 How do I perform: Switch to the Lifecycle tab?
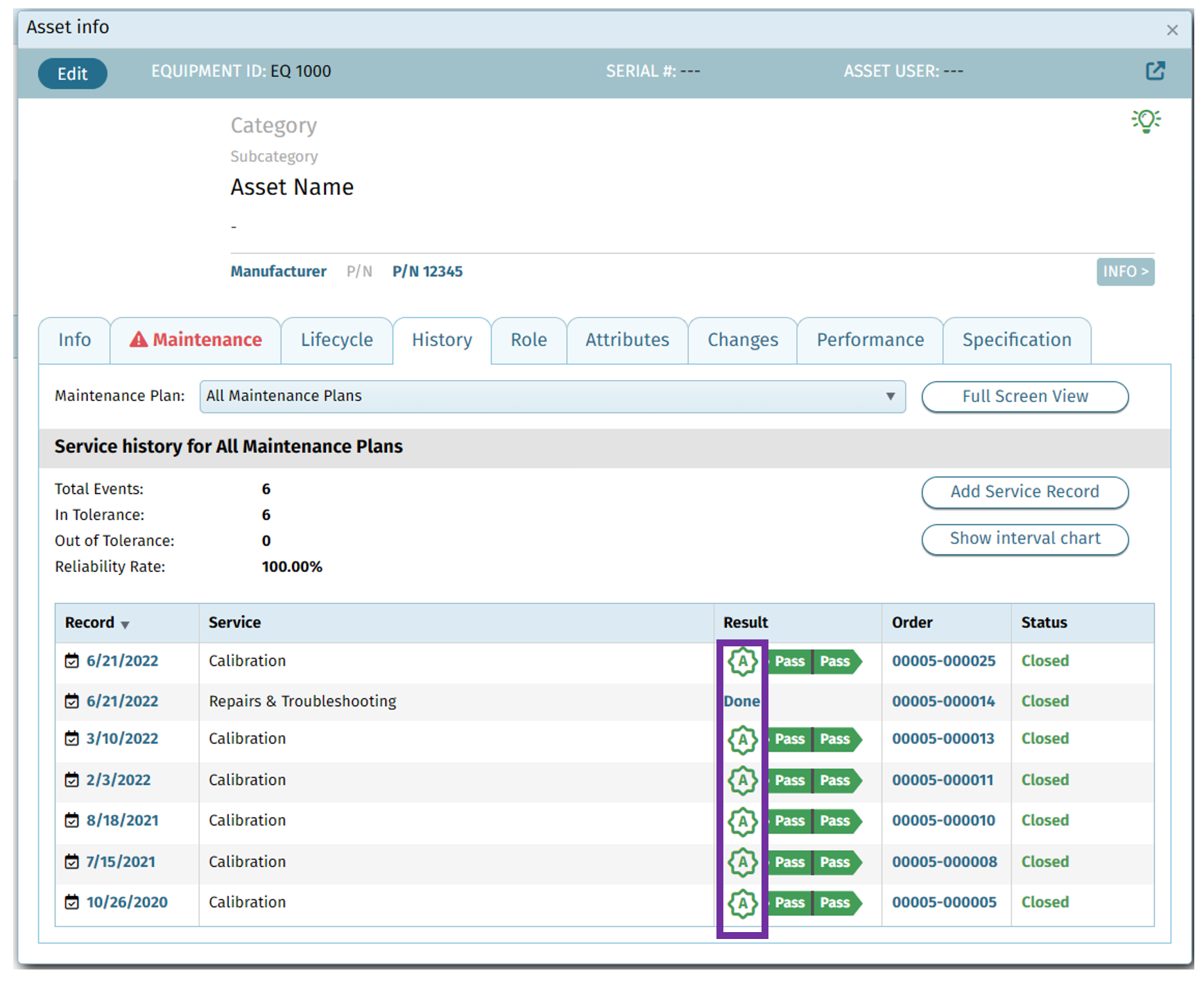[x=336, y=340]
